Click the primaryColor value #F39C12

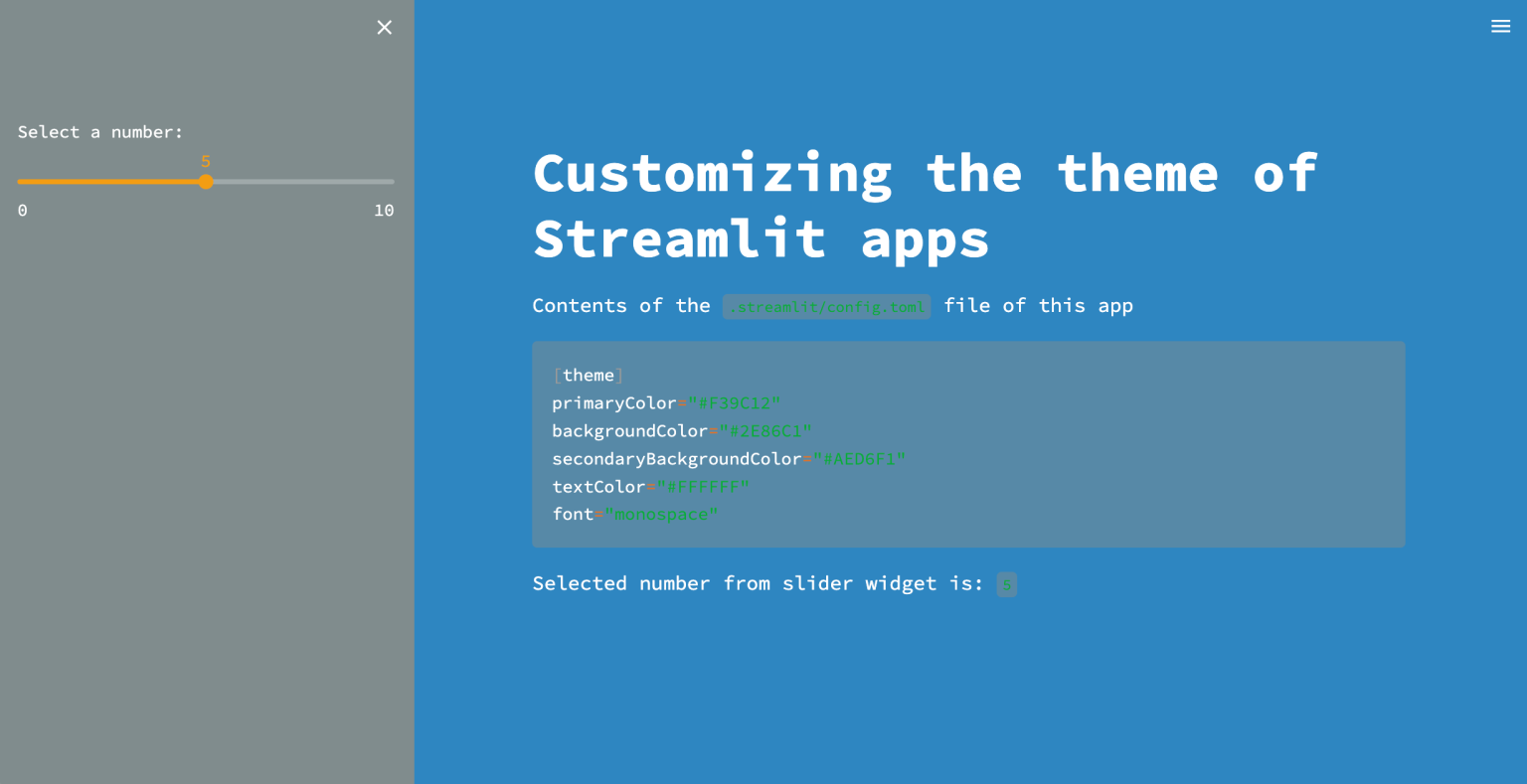tap(734, 402)
